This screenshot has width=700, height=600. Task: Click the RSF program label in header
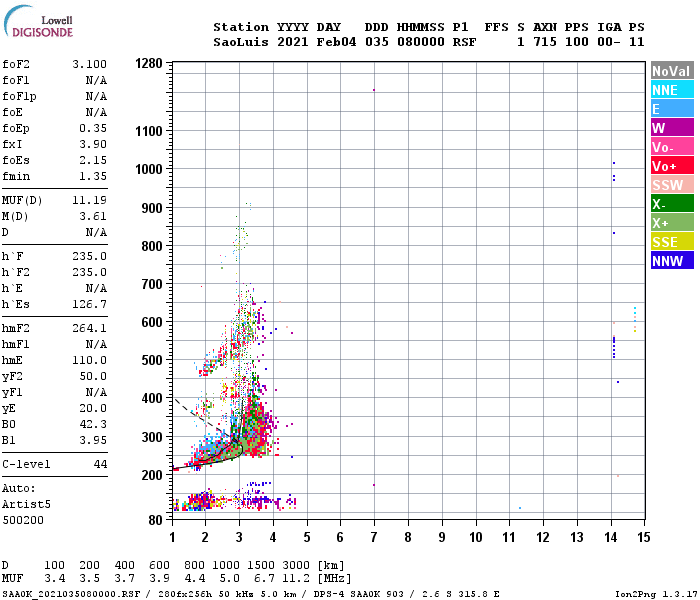pos(464,42)
